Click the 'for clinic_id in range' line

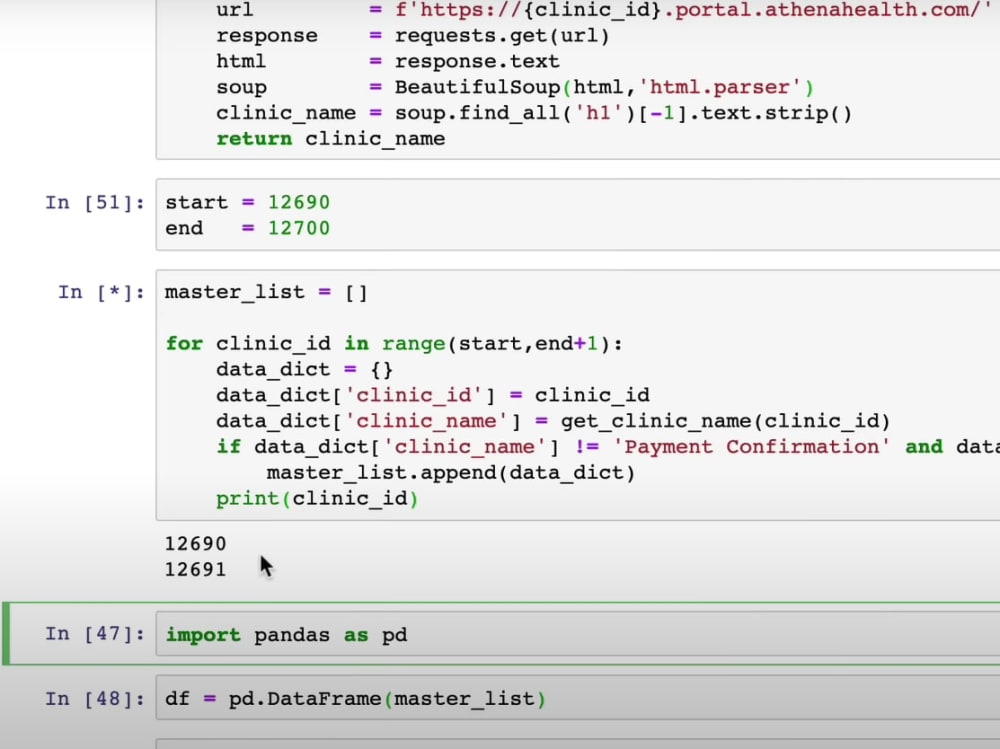394,344
